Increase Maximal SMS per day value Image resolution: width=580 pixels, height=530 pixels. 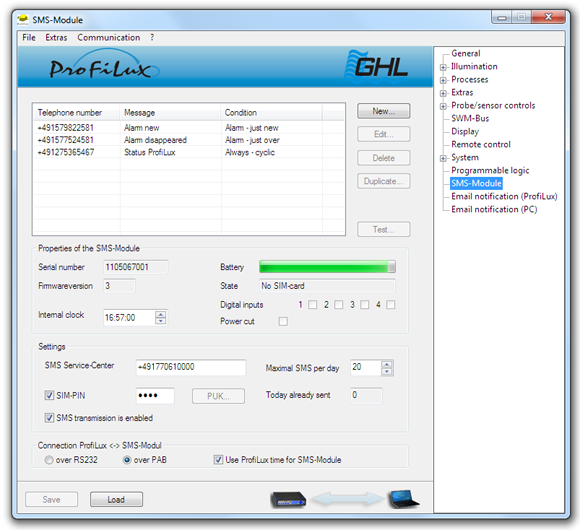pos(387,364)
